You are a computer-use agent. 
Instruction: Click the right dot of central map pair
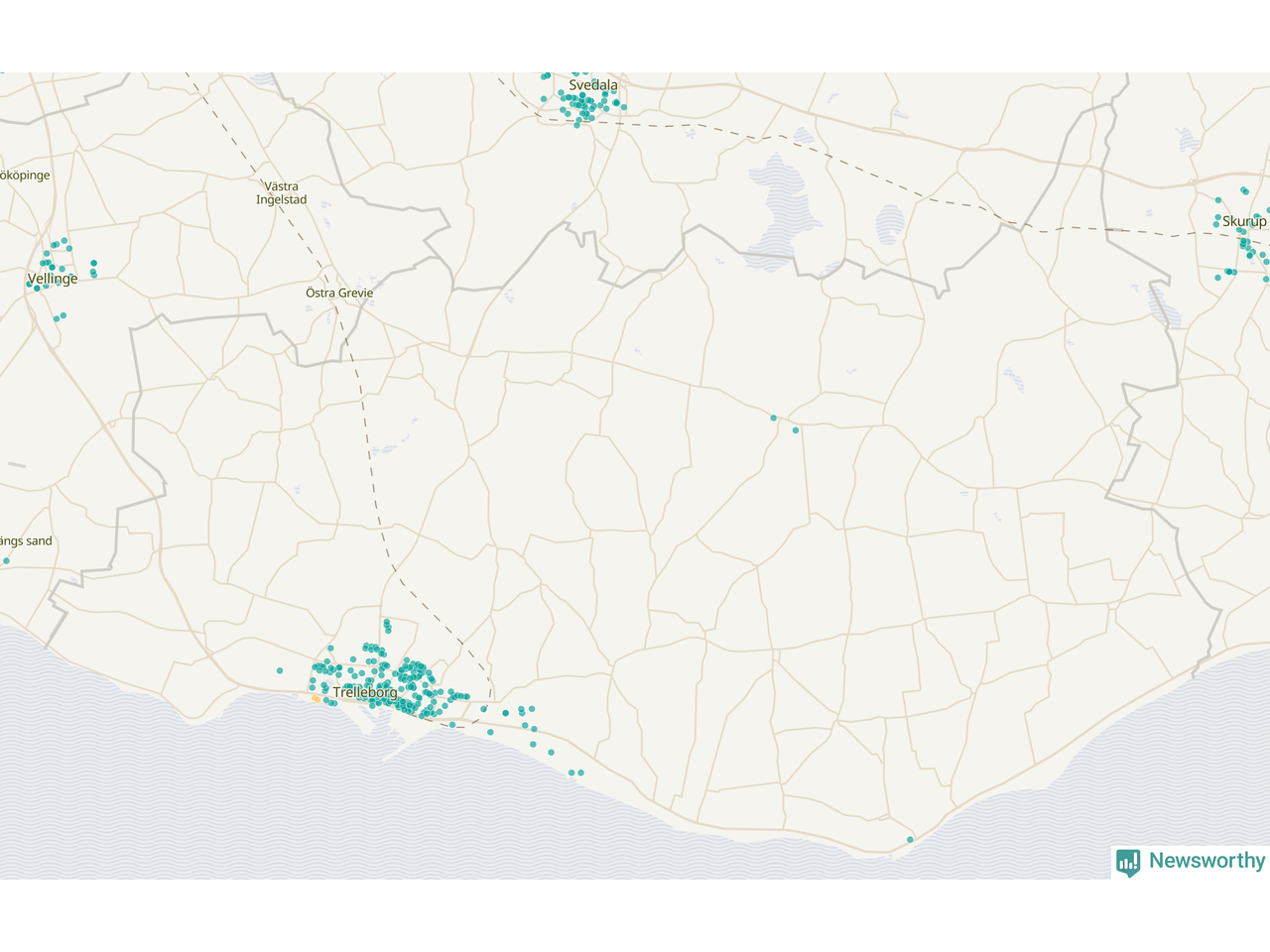[796, 430]
